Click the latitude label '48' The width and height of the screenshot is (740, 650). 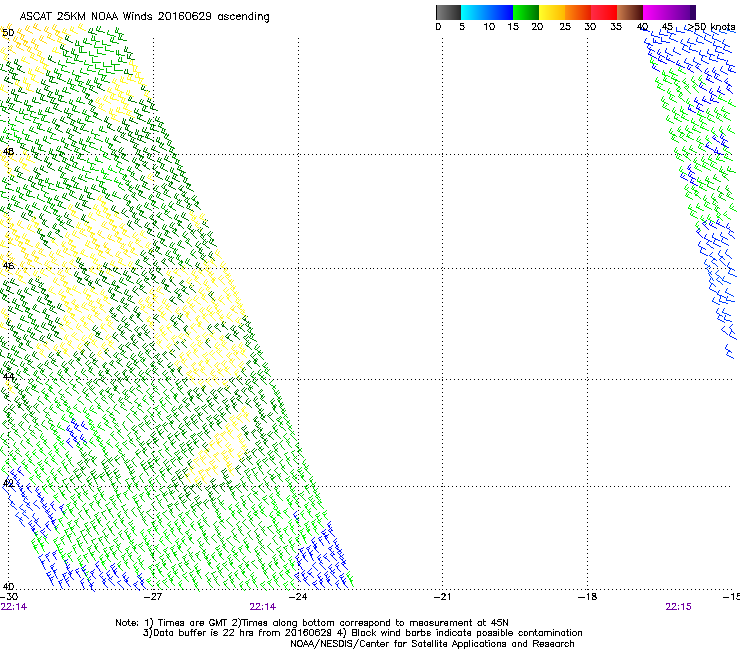pyautogui.click(x=8, y=152)
